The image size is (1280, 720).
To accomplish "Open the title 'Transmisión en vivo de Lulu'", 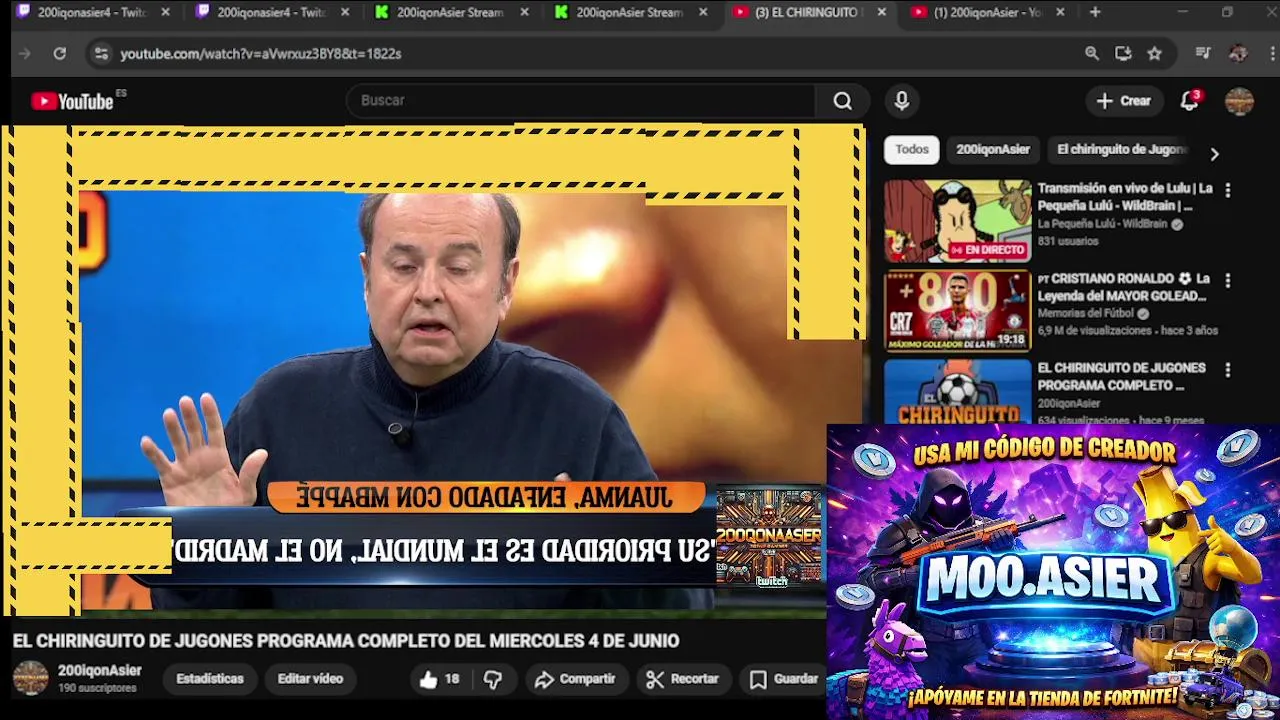I will pyautogui.click(x=1125, y=197).
